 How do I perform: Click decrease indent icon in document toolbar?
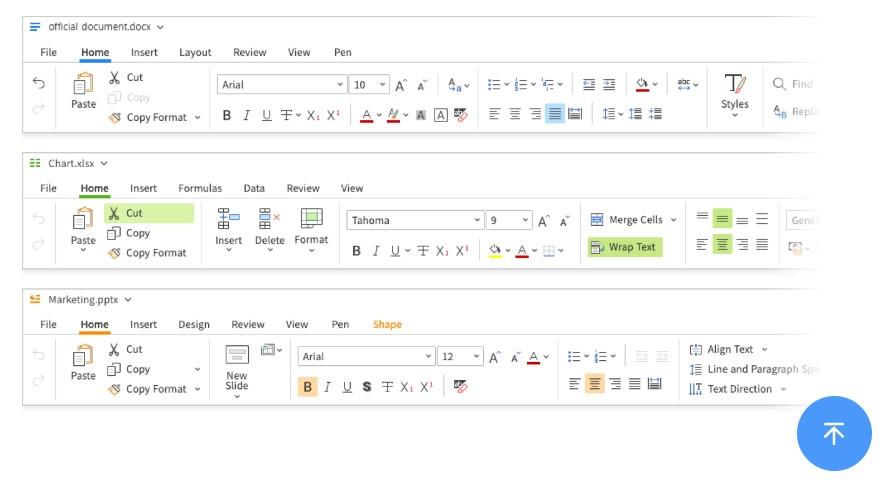[x=589, y=84]
